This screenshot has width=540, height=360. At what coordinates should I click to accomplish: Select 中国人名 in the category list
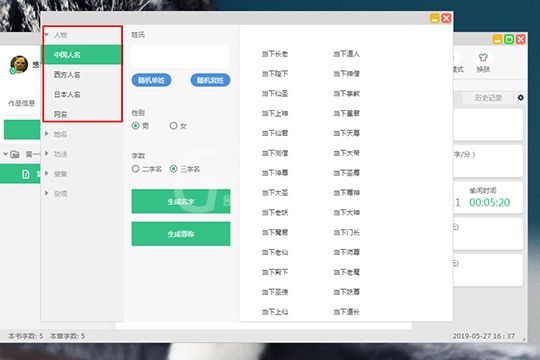coord(82,55)
